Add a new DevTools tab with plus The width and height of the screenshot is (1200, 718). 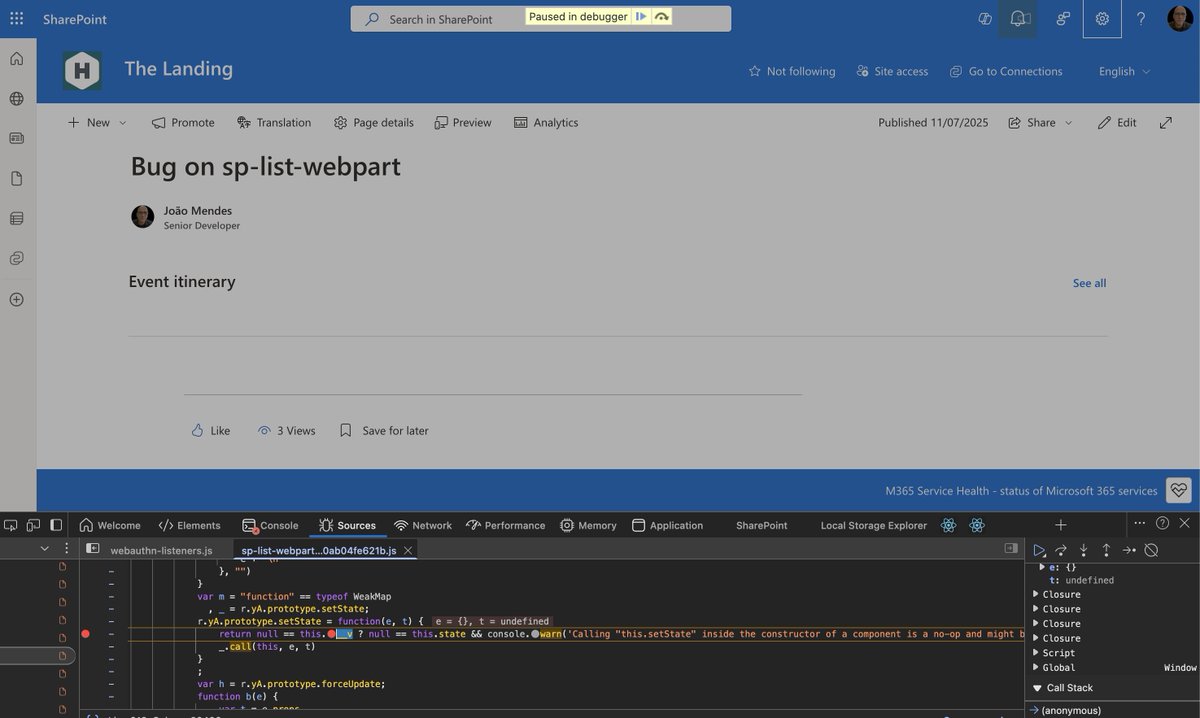click(x=1061, y=524)
